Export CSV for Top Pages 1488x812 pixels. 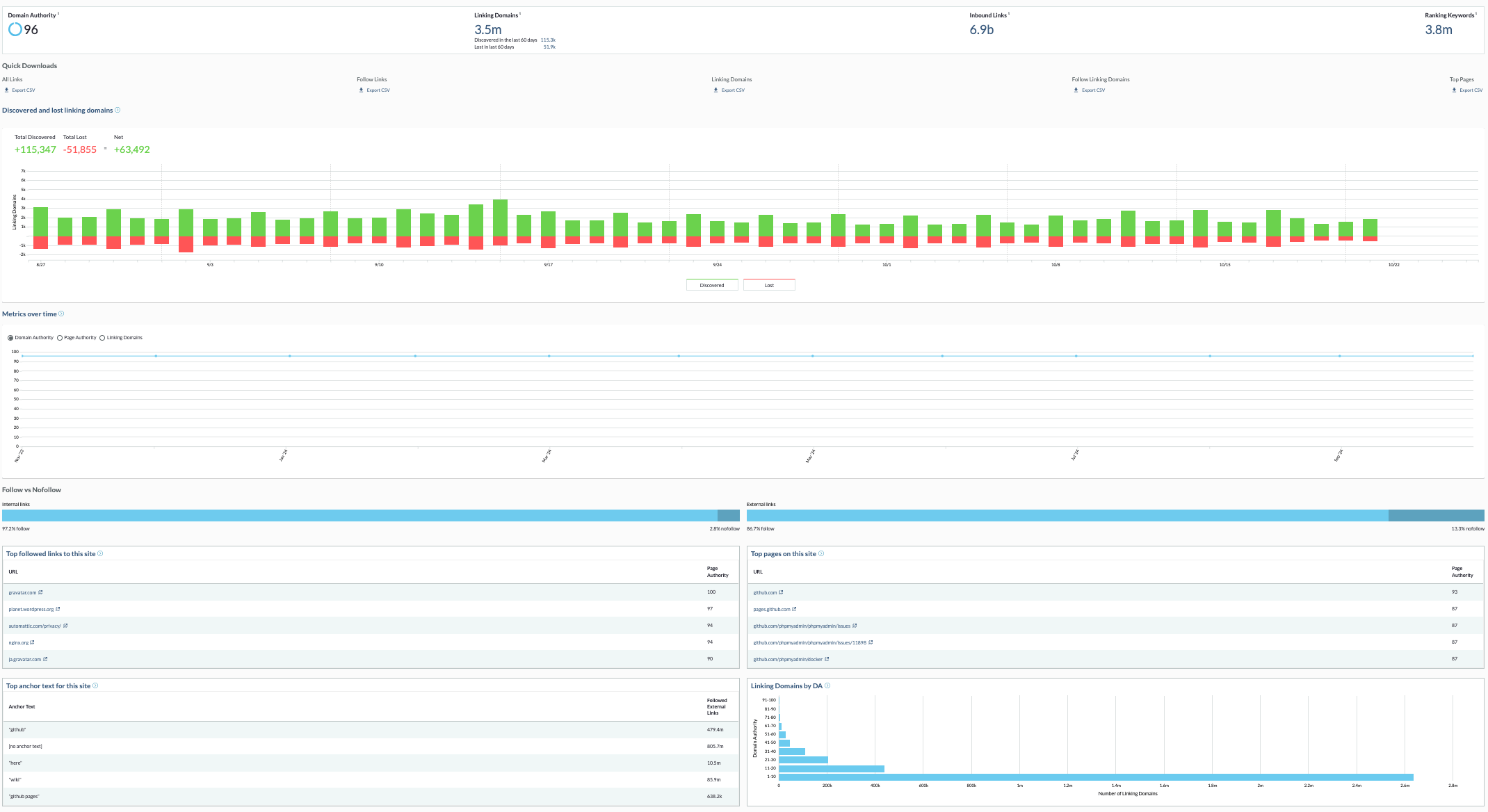[1471, 90]
